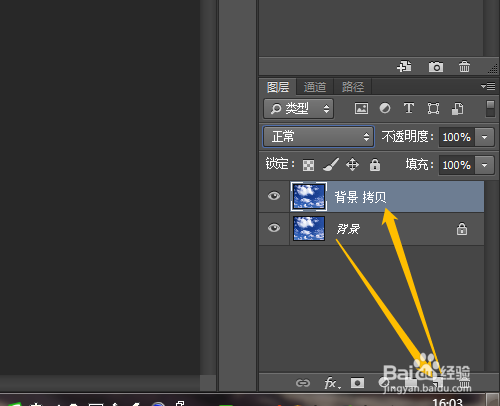Open the fx layer style menu
Screen dimensions: 500x406
pos(332,383)
